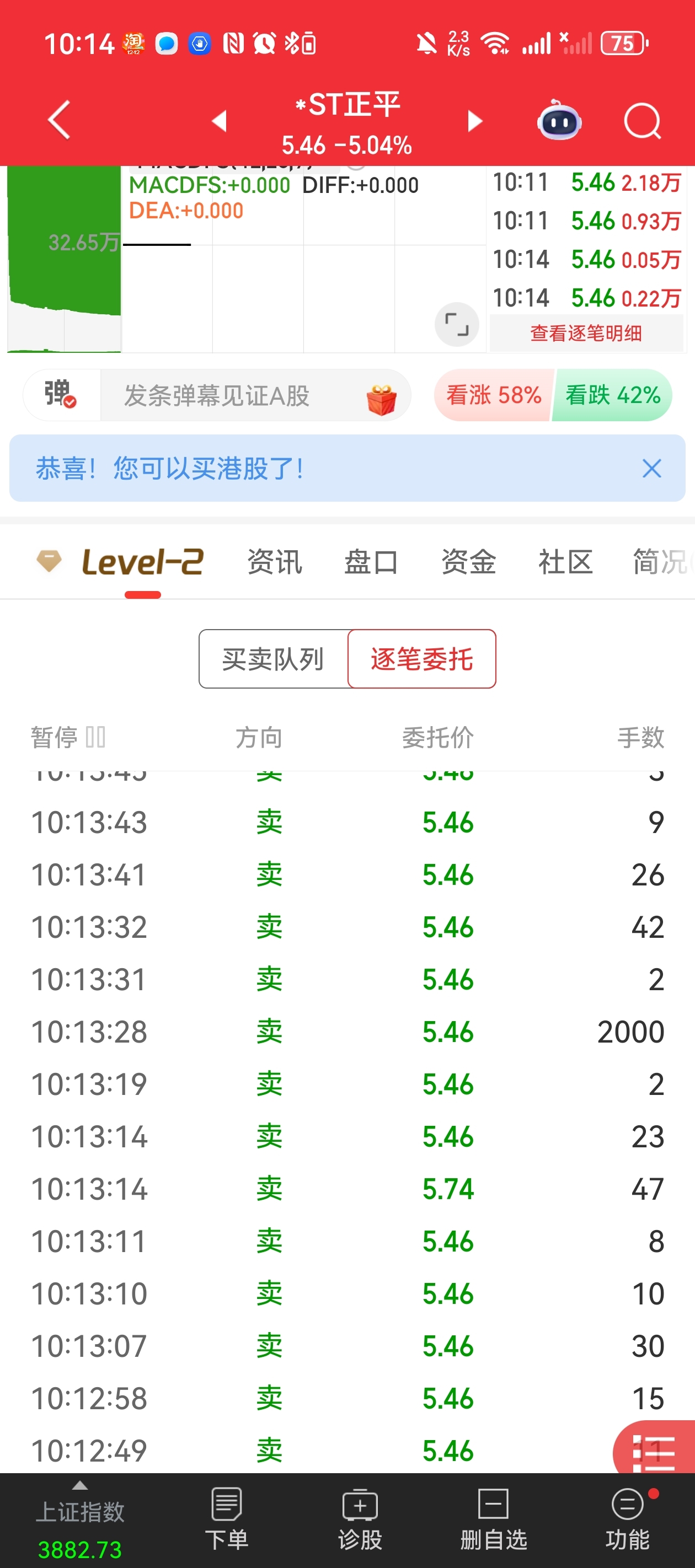Switch to next stock with right triangle

coord(474,121)
